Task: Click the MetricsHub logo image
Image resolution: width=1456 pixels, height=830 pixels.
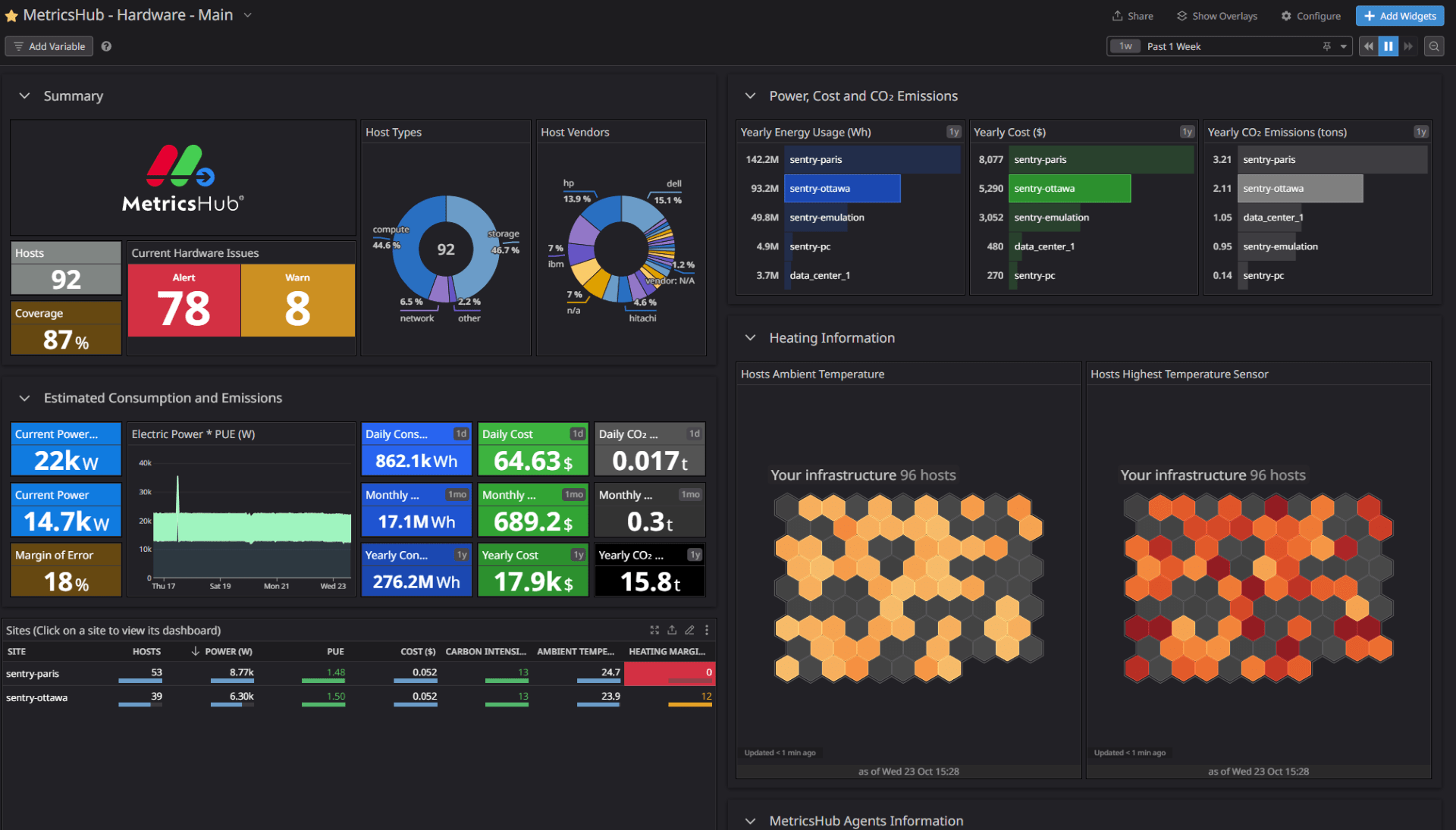Action: click(183, 178)
